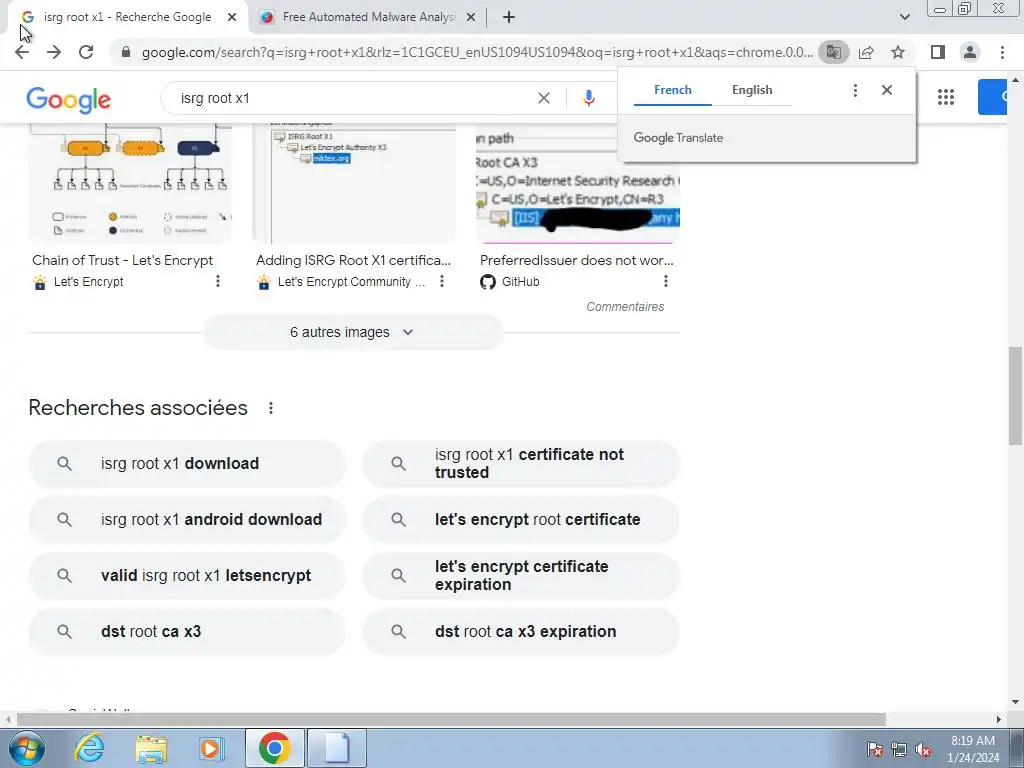
Task: Open Let's Encrypt Community source link
Action: pos(351,282)
